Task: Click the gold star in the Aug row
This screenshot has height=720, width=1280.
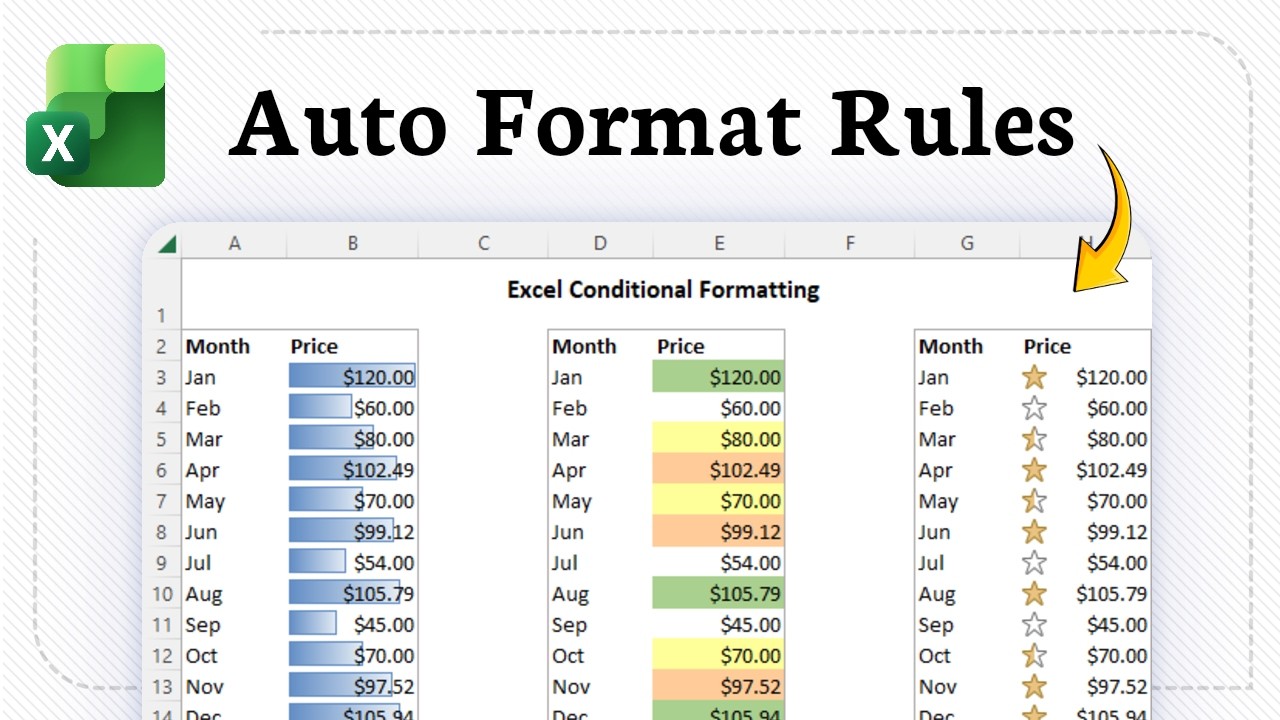Action: pos(1034,594)
